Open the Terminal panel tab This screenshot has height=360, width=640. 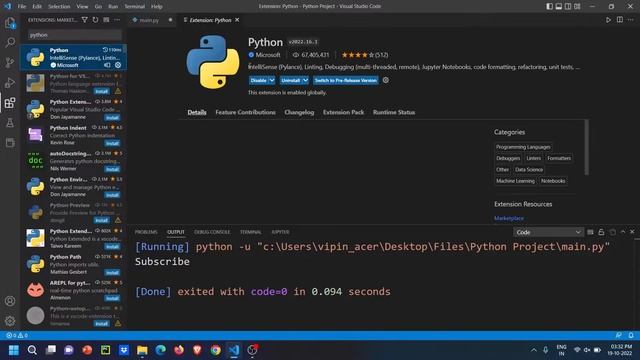[251, 232]
